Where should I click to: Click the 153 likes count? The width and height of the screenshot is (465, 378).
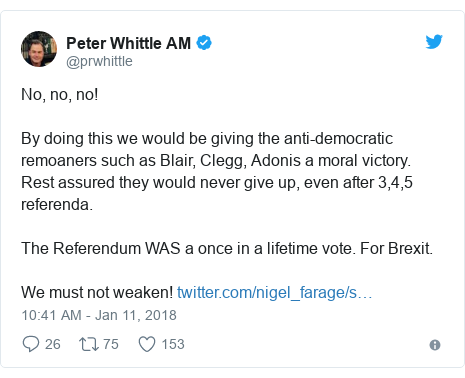[x=173, y=344]
